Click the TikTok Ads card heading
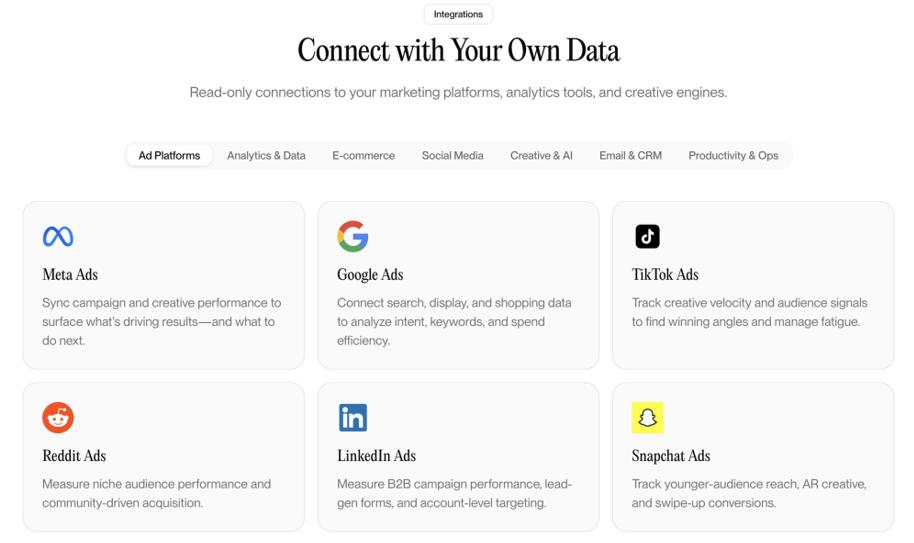This screenshot has width=914, height=543. [665, 274]
